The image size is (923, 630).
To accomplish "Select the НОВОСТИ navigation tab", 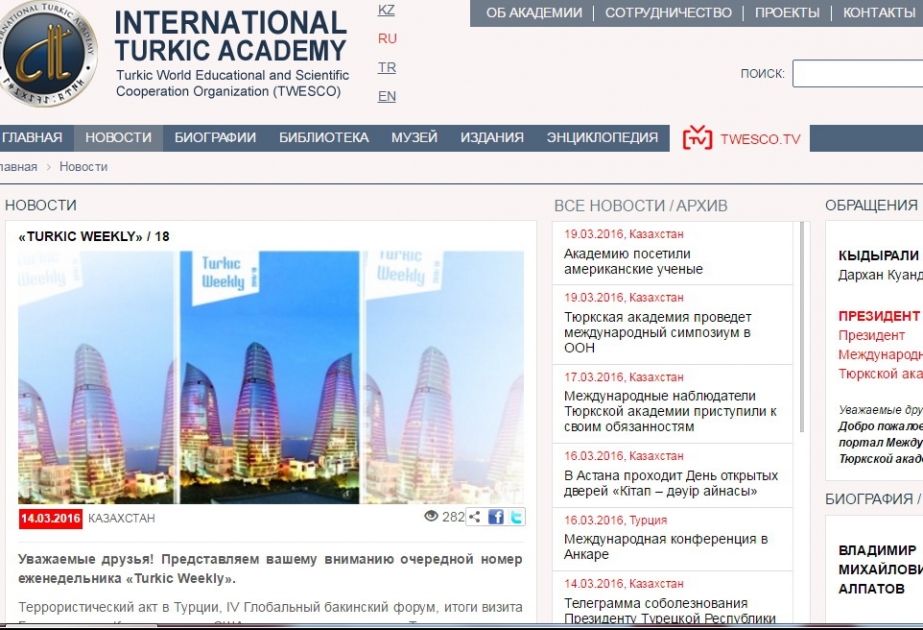I will (x=118, y=138).
